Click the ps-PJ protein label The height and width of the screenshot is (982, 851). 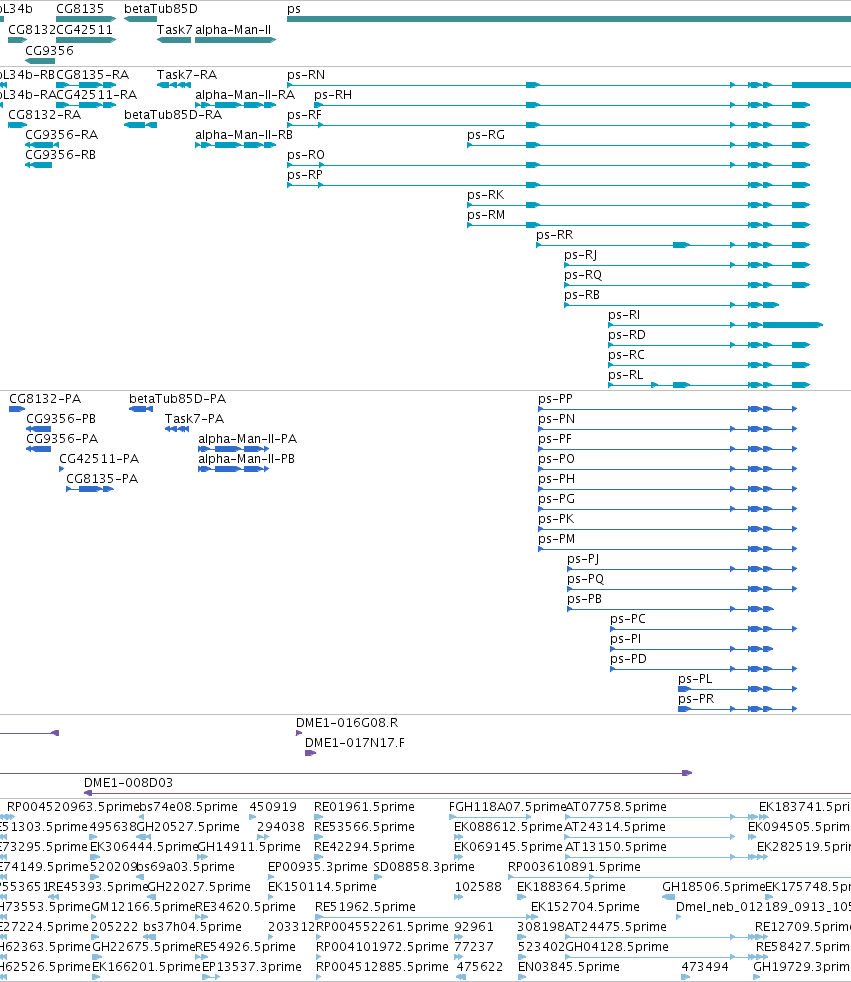point(583,559)
